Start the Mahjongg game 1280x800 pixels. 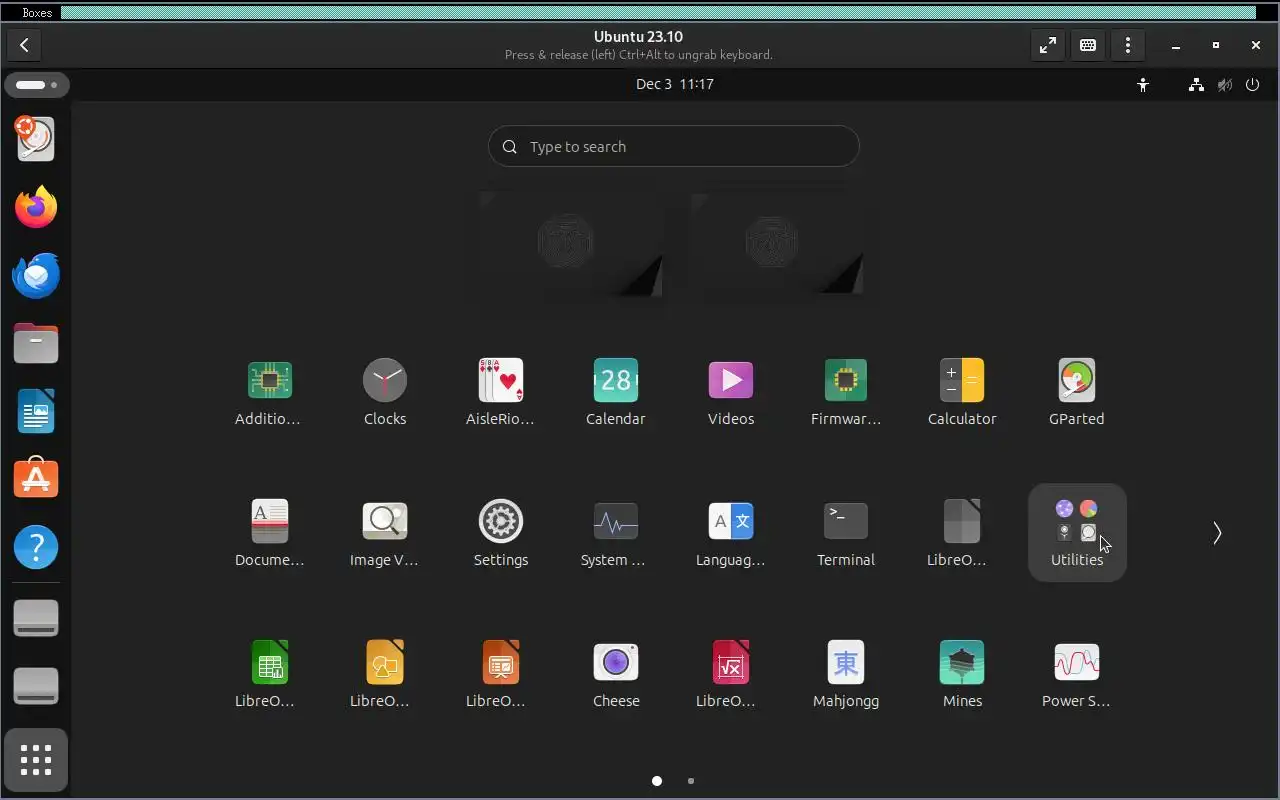846,674
